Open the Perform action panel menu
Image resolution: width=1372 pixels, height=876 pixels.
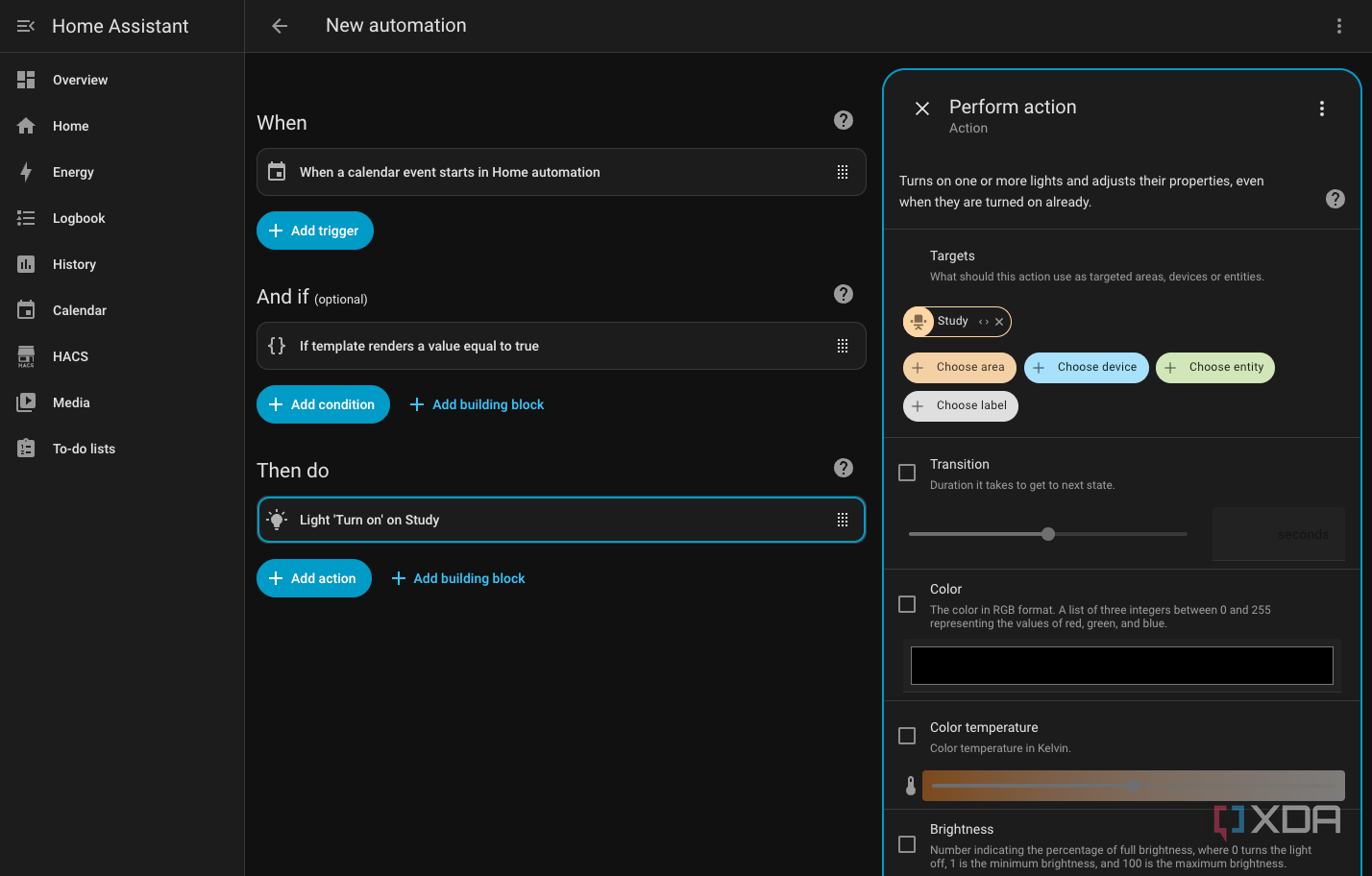pyautogui.click(x=1322, y=109)
